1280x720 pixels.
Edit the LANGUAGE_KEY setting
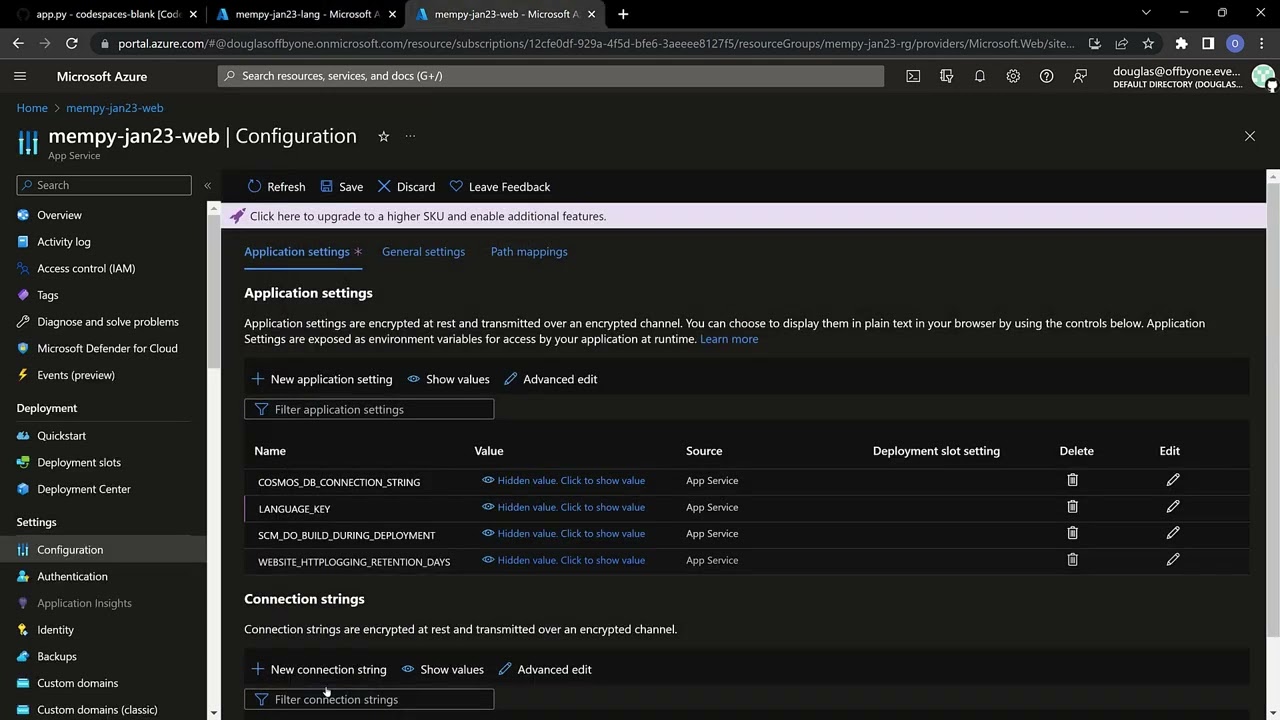pos(1173,507)
